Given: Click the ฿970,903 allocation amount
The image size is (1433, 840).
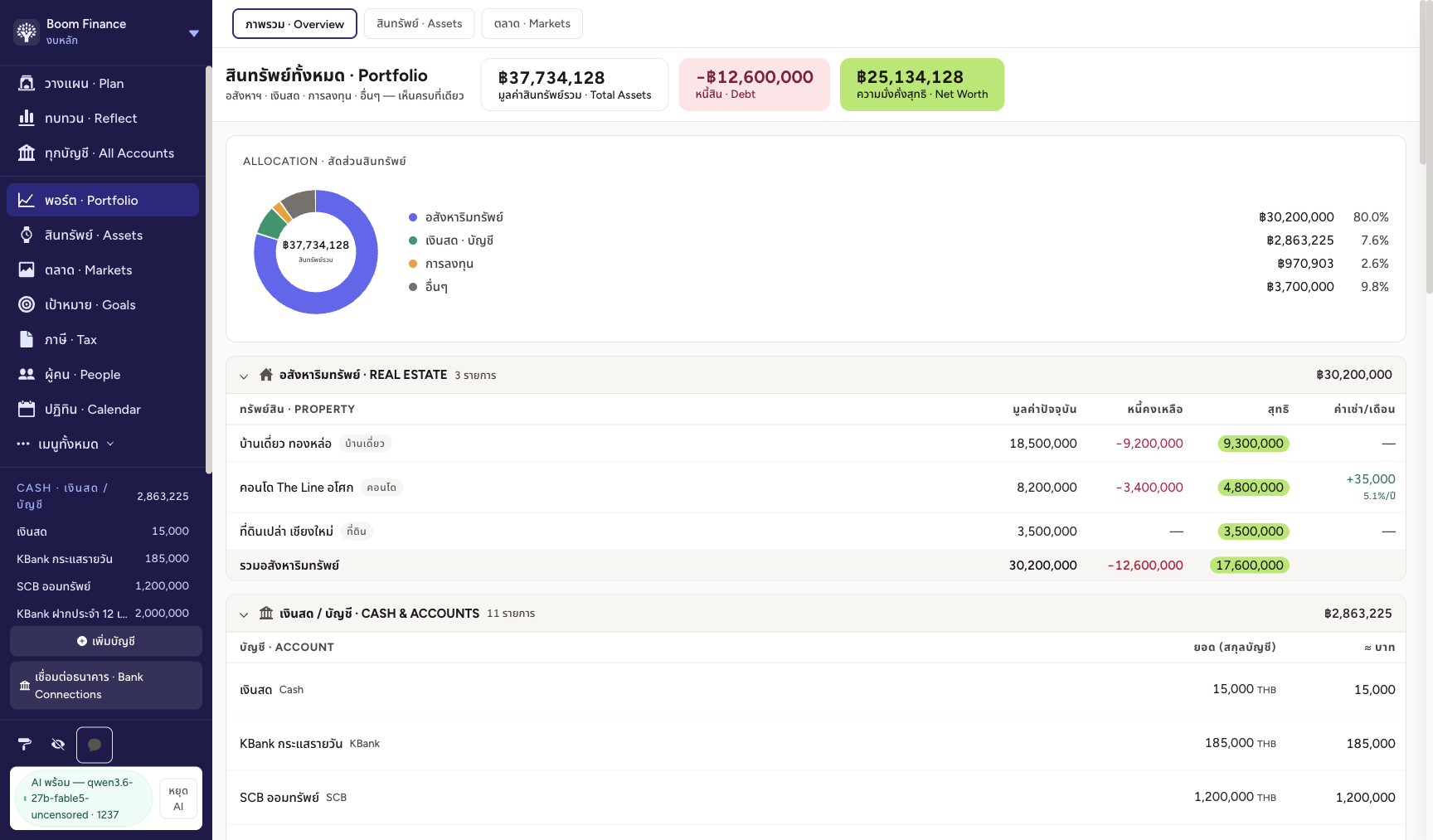Looking at the screenshot, I should pos(1305,264).
